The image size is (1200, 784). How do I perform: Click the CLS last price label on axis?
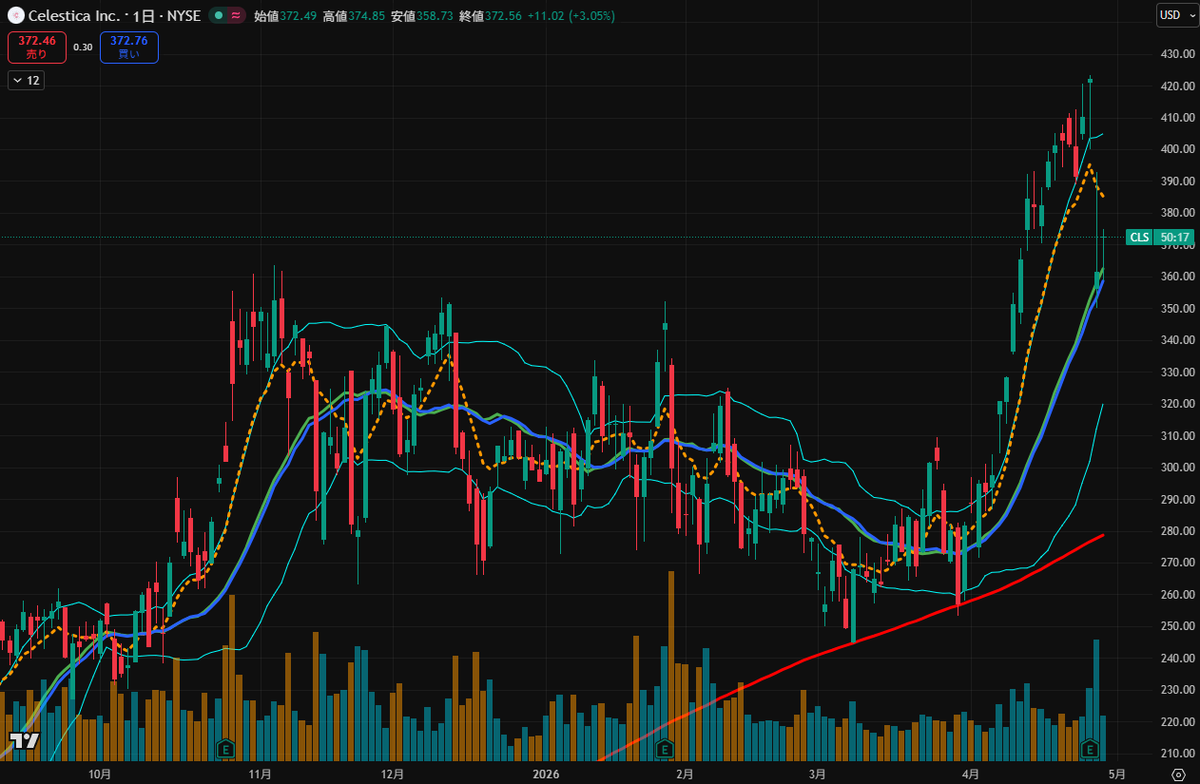(1139, 237)
